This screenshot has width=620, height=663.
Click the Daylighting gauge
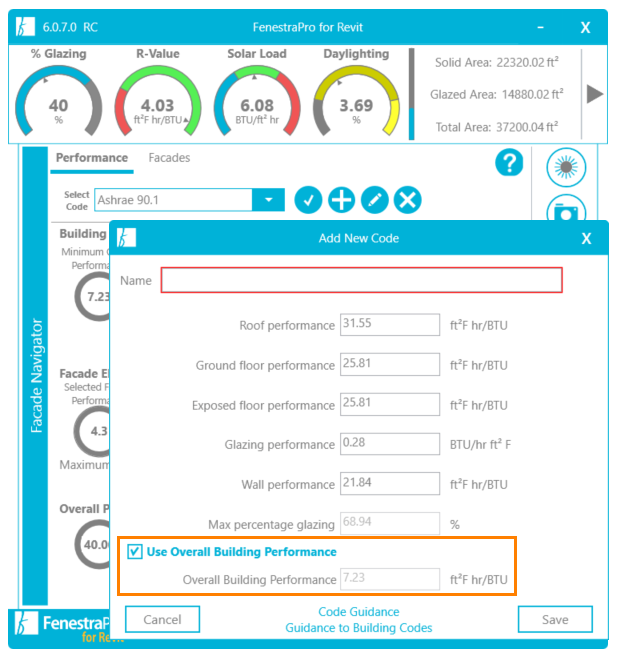pyautogui.click(x=356, y=101)
